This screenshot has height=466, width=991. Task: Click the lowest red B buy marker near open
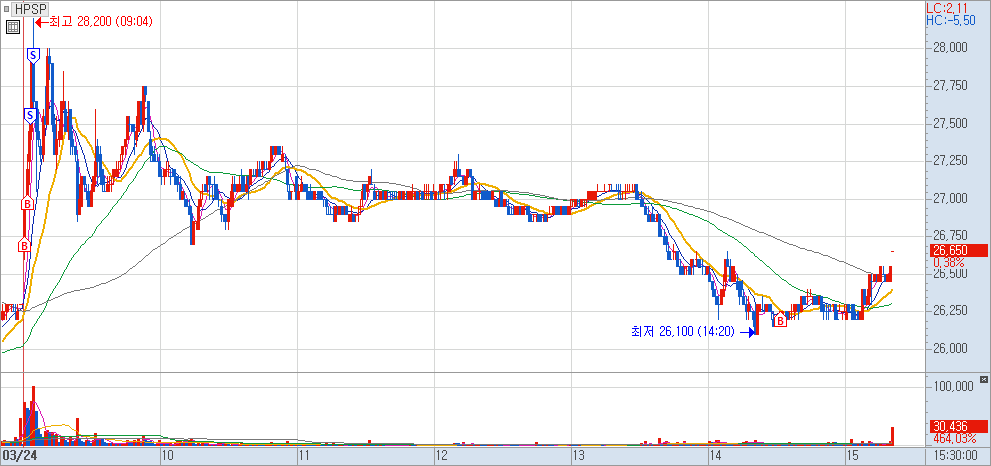(x=24, y=244)
